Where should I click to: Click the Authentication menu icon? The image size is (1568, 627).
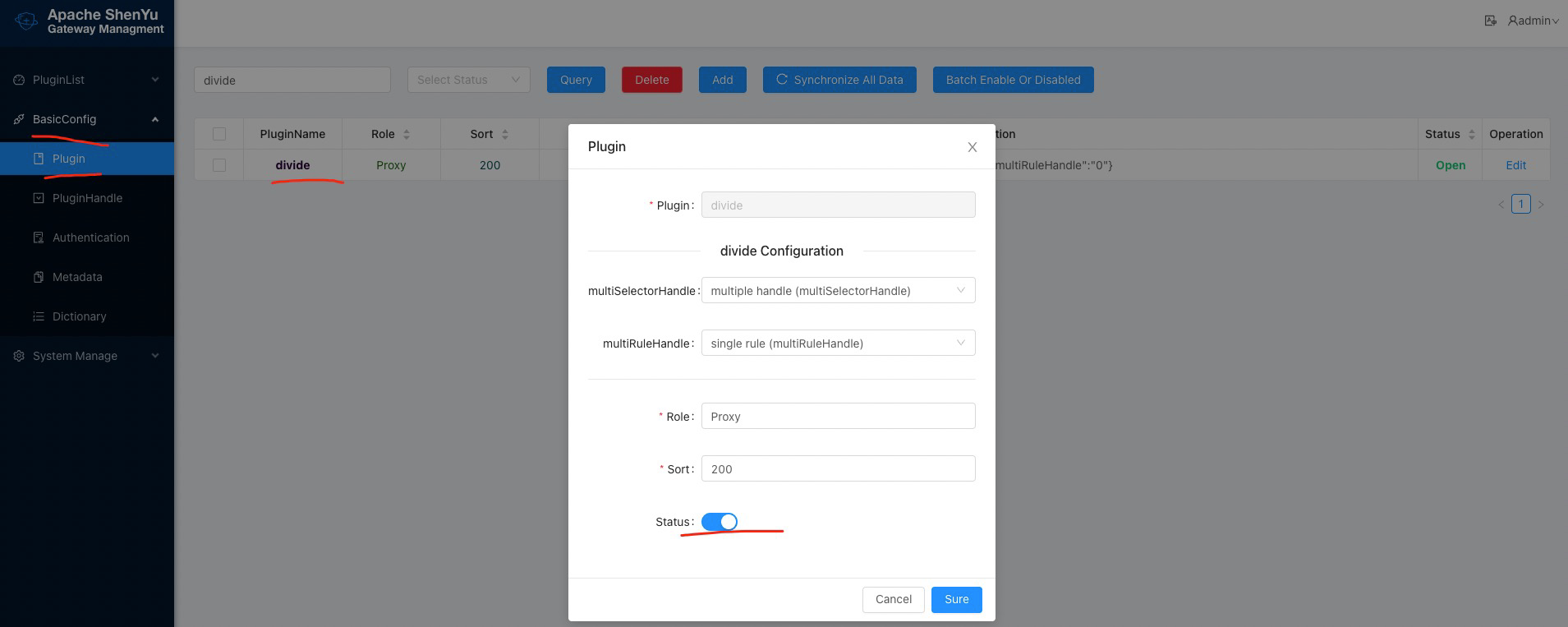pyautogui.click(x=38, y=237)
